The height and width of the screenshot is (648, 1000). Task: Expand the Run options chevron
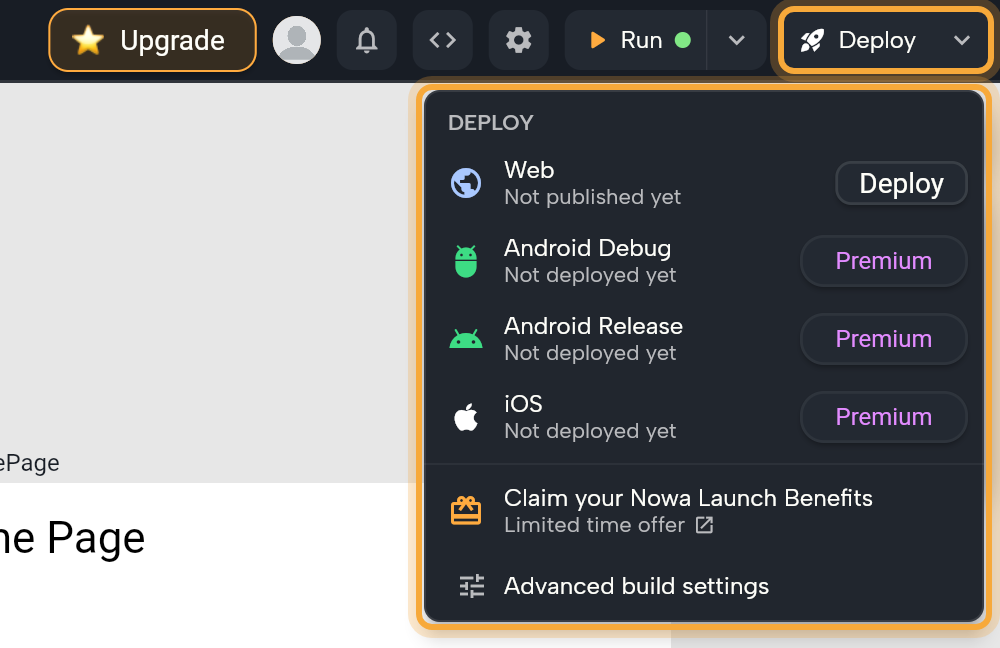(x=737, y=40)
